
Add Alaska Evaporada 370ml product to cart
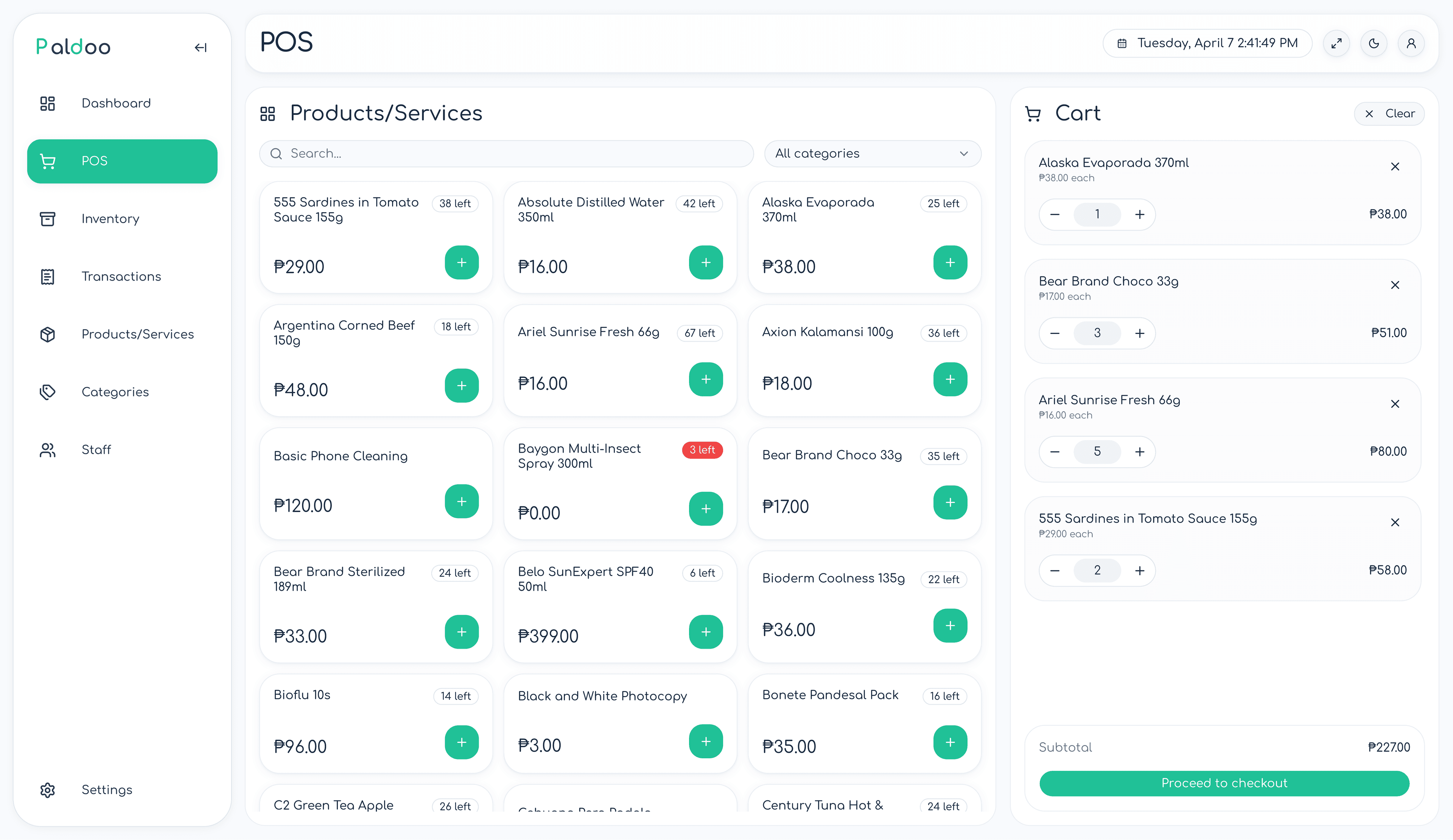click(x=950, y=263)
